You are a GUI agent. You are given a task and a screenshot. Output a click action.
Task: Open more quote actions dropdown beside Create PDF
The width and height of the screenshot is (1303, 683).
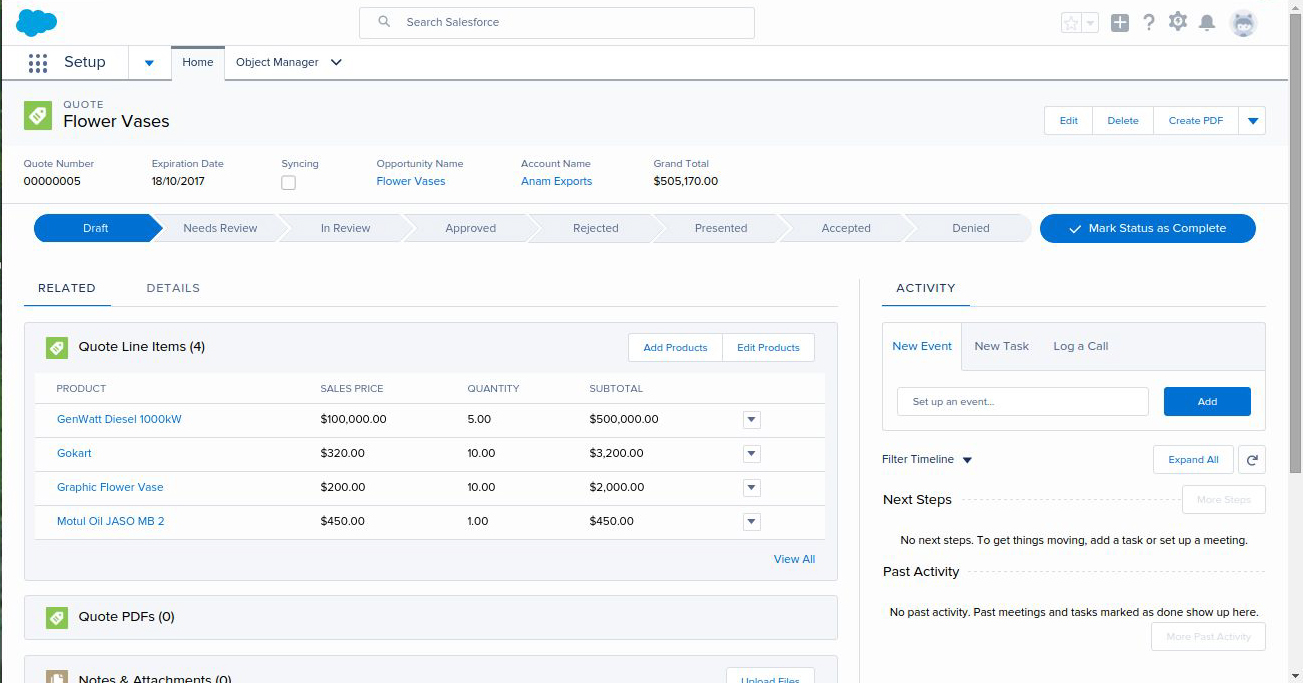(x=1252, y=121)
